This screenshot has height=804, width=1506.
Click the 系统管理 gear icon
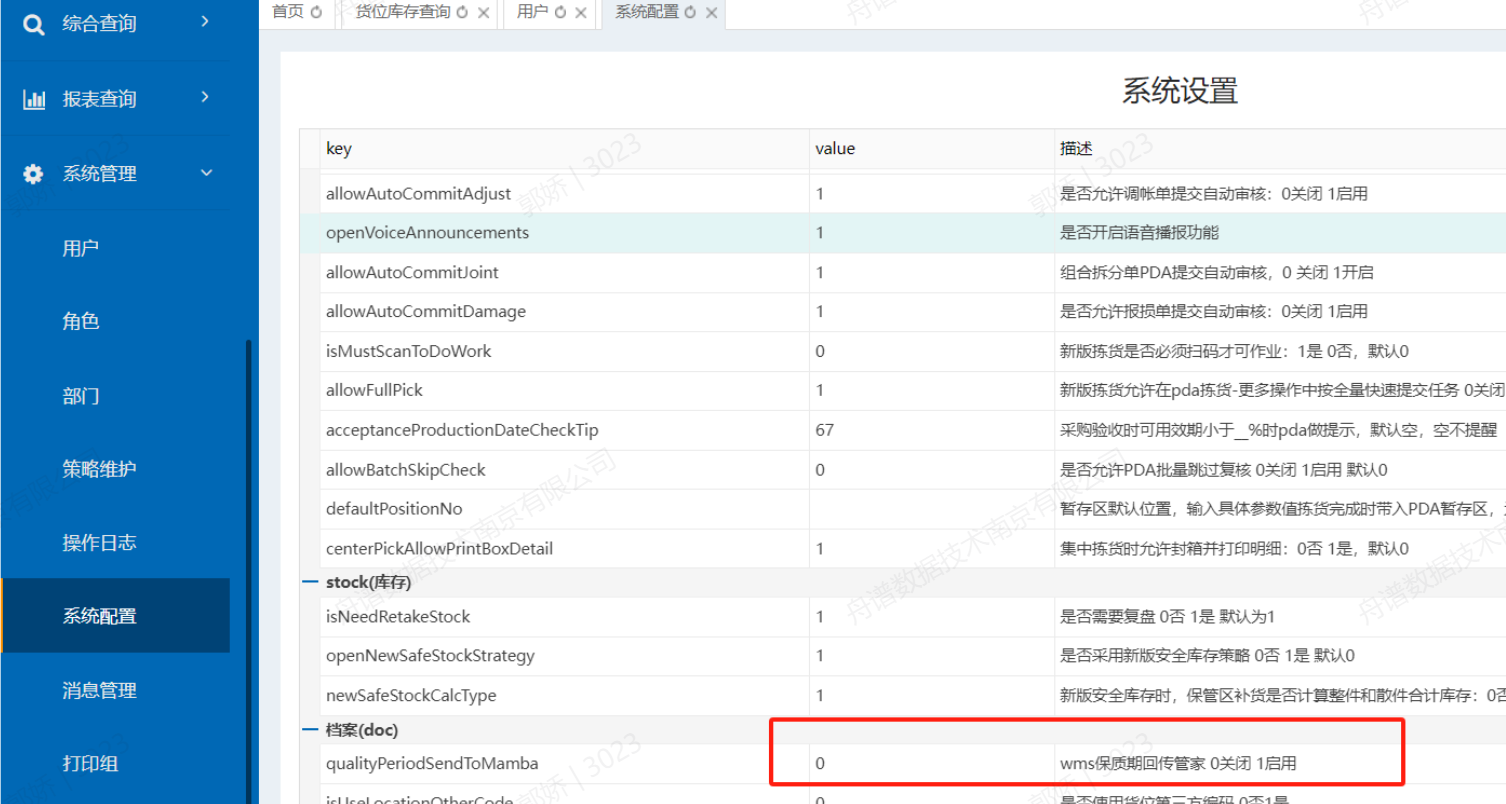coord(34,174)
